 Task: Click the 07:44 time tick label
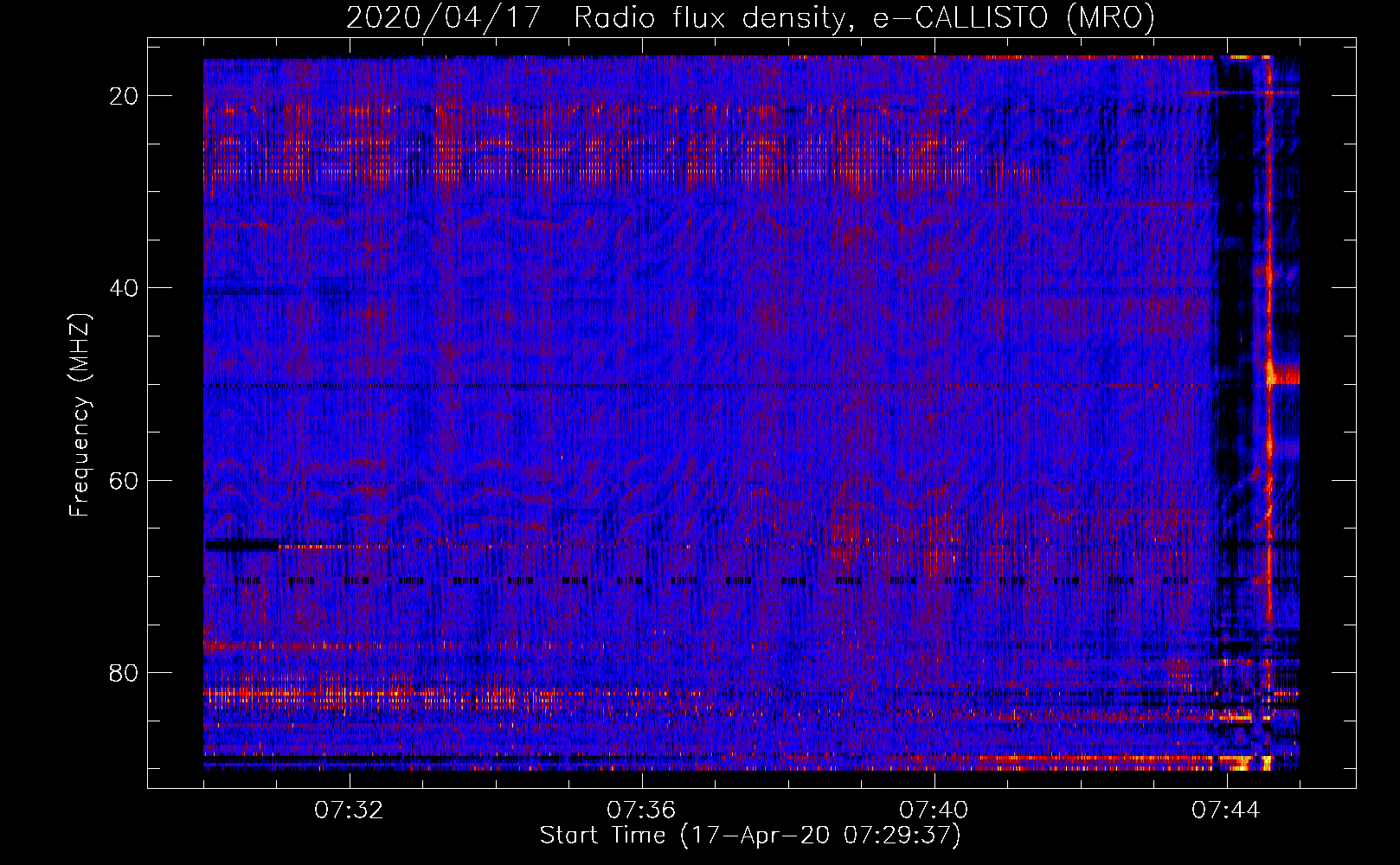(x=1226, y=811)
